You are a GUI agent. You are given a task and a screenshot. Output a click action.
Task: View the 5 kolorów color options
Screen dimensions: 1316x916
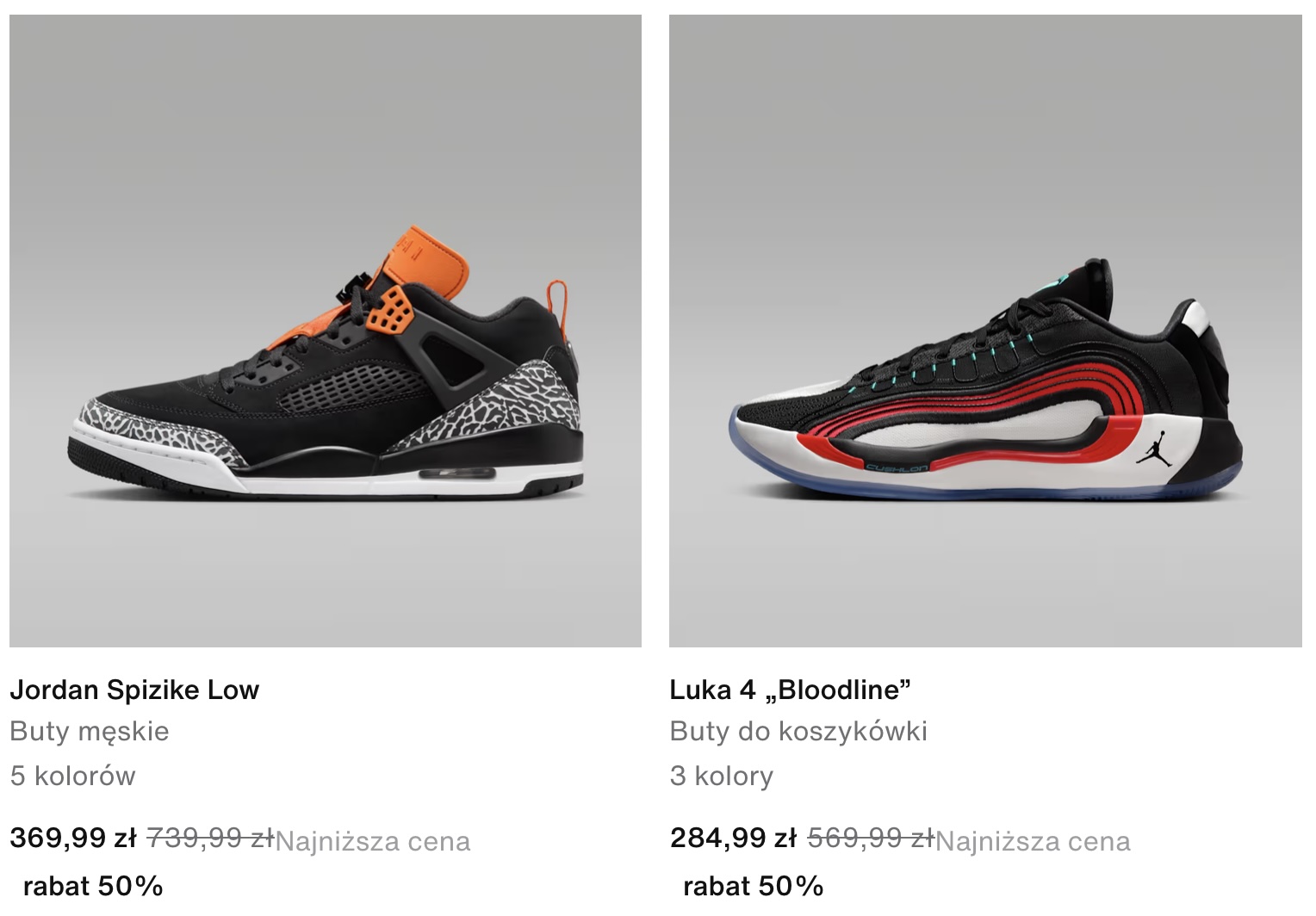[73, 776]
